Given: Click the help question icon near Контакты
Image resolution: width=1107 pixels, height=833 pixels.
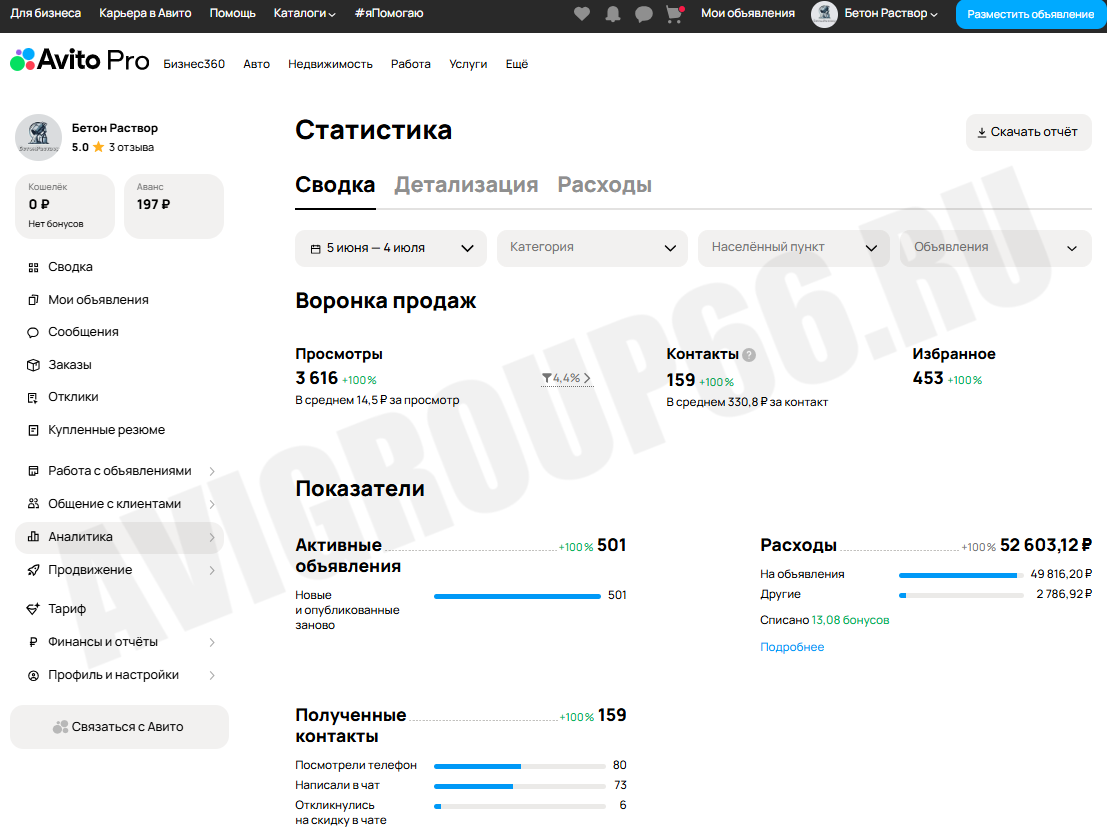Looking at the screenshot, I should [749, 355].
